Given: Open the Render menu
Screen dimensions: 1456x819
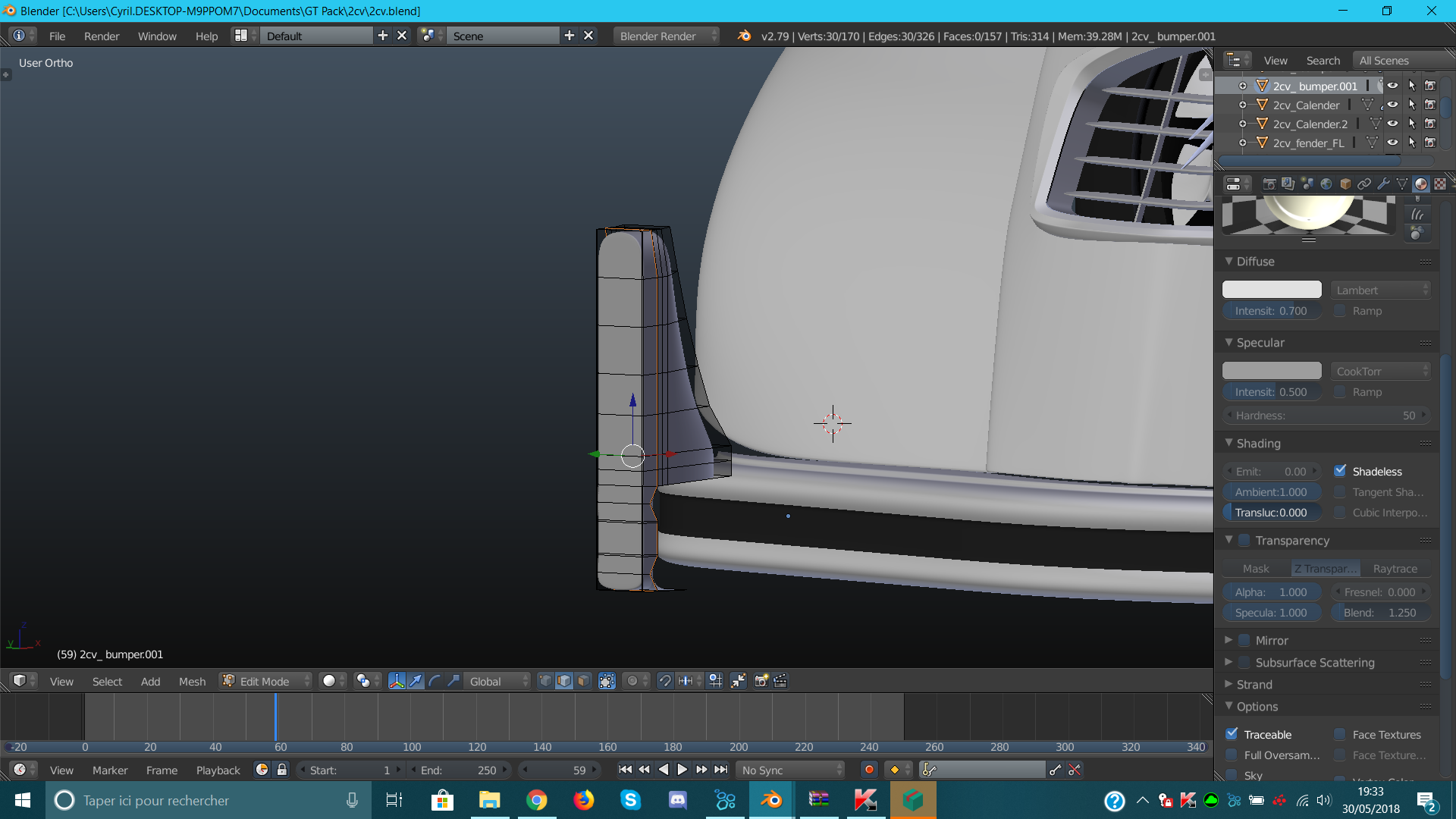Looking at the screenshot, I should (102, 36).
